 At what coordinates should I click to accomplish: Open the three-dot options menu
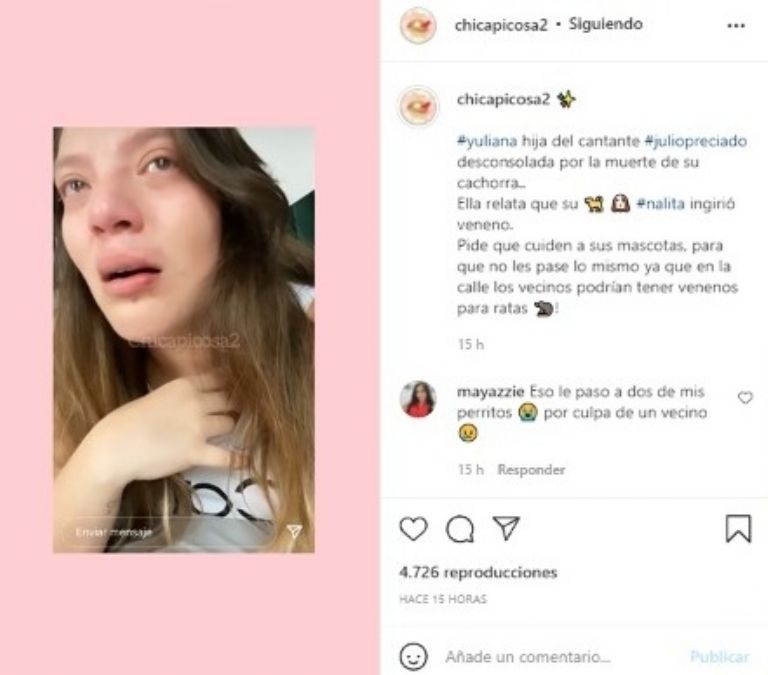pyautogui.click(x=736, y=25)
